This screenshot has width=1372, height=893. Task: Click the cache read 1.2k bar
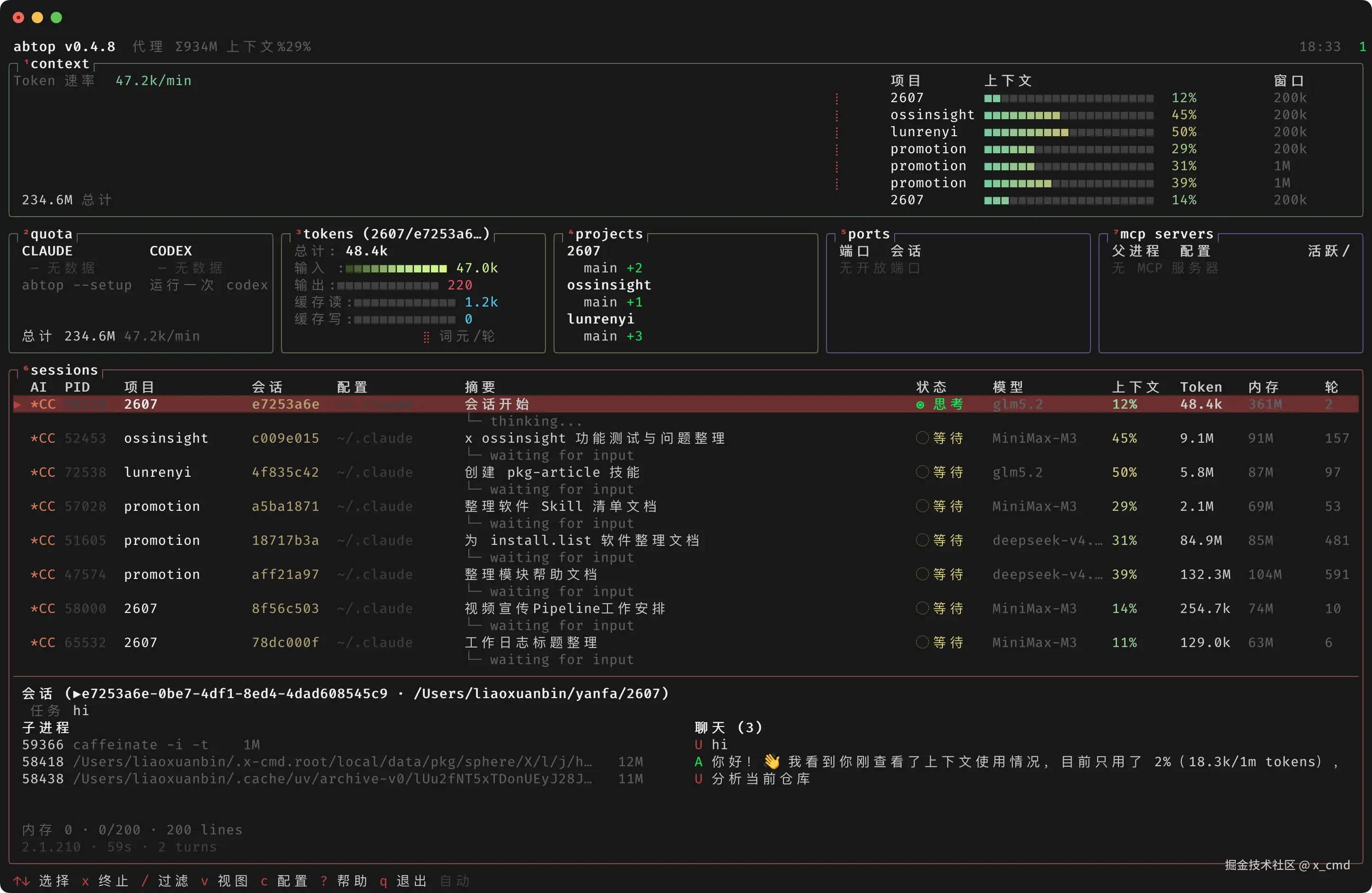click(x=405, y=302)
